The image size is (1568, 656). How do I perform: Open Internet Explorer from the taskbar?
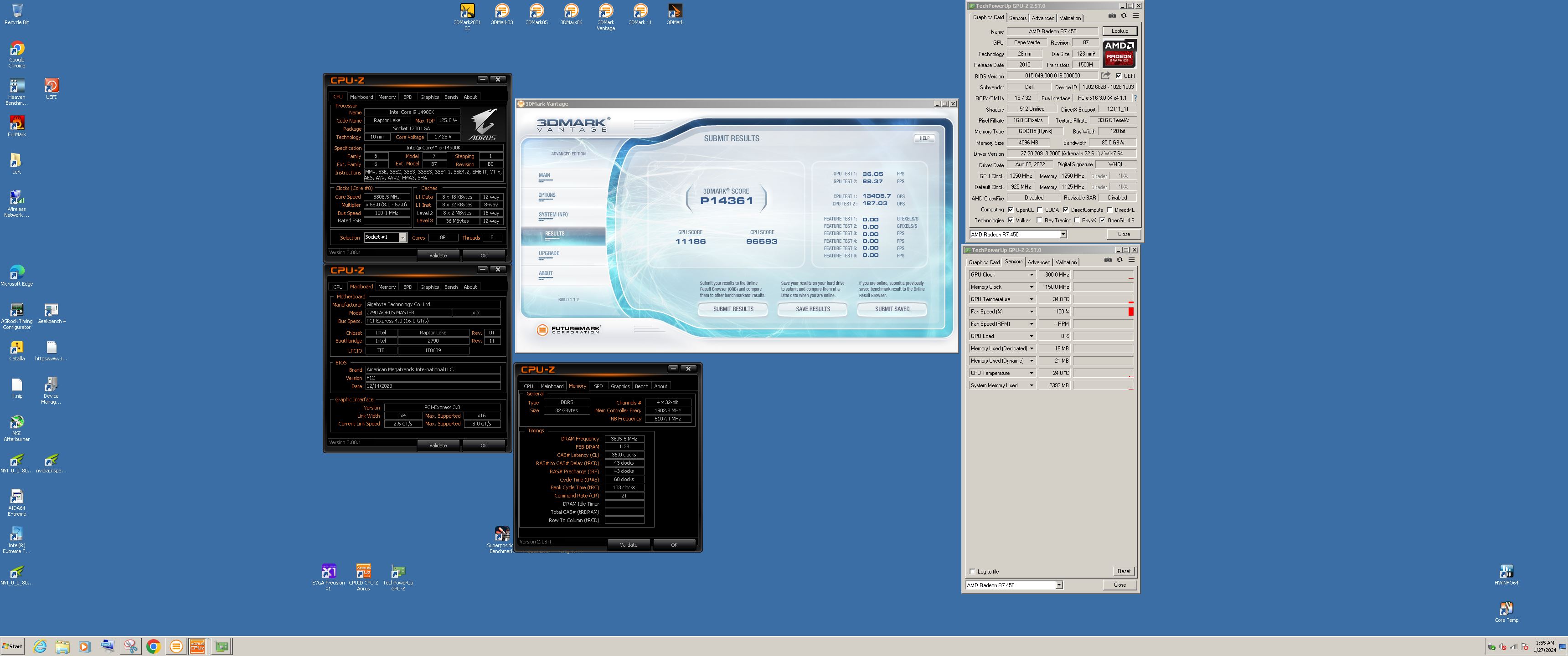(40, 646)
